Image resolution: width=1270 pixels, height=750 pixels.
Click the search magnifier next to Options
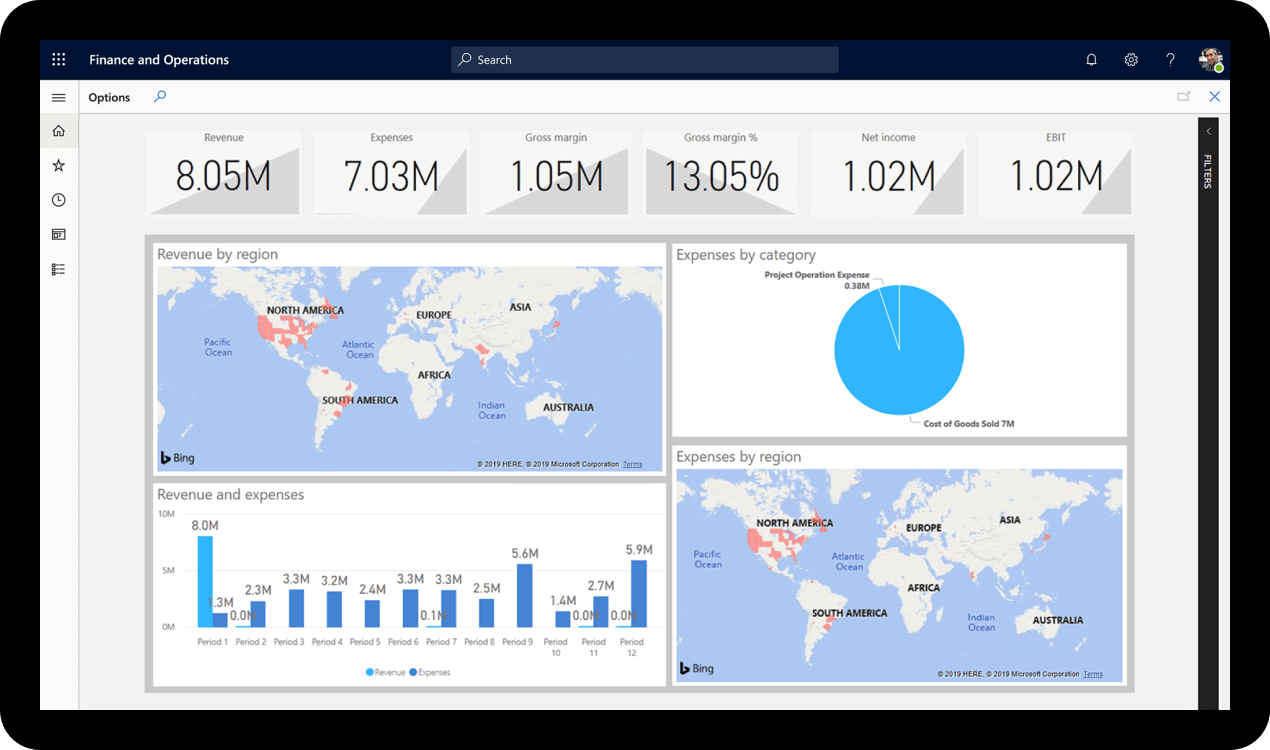point(160,97)
